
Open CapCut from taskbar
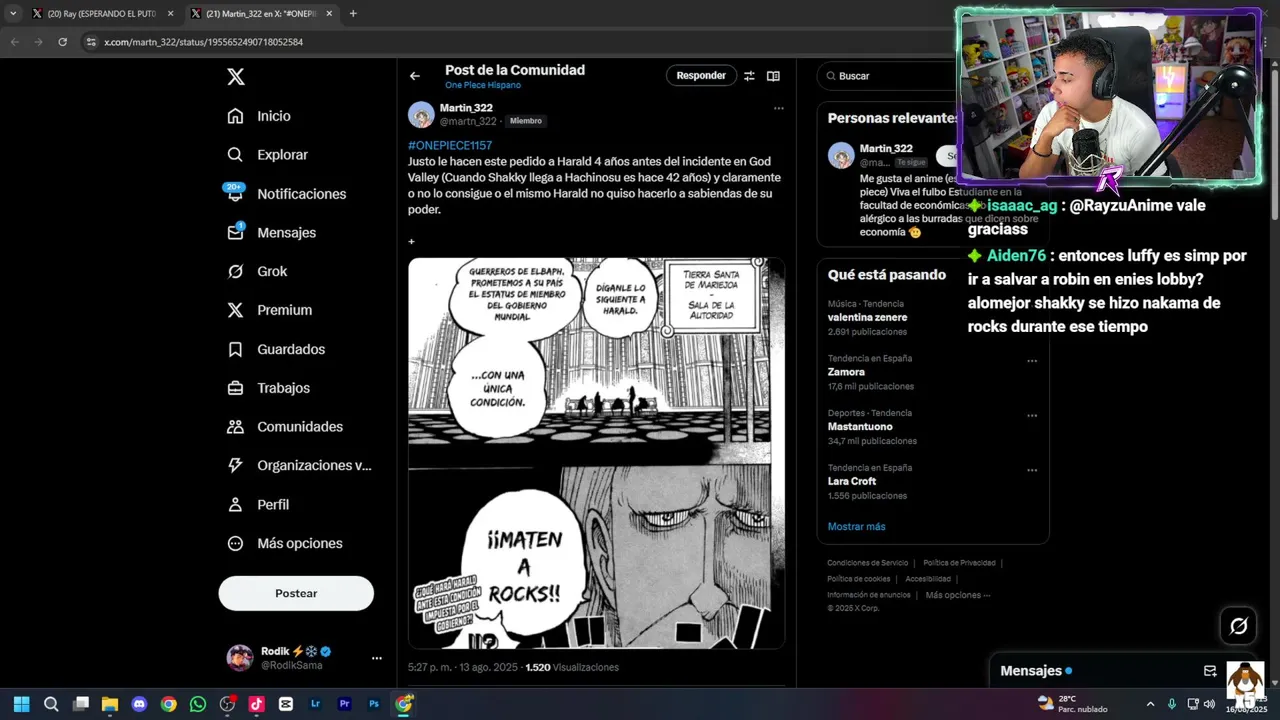click(x=286, y=704)
